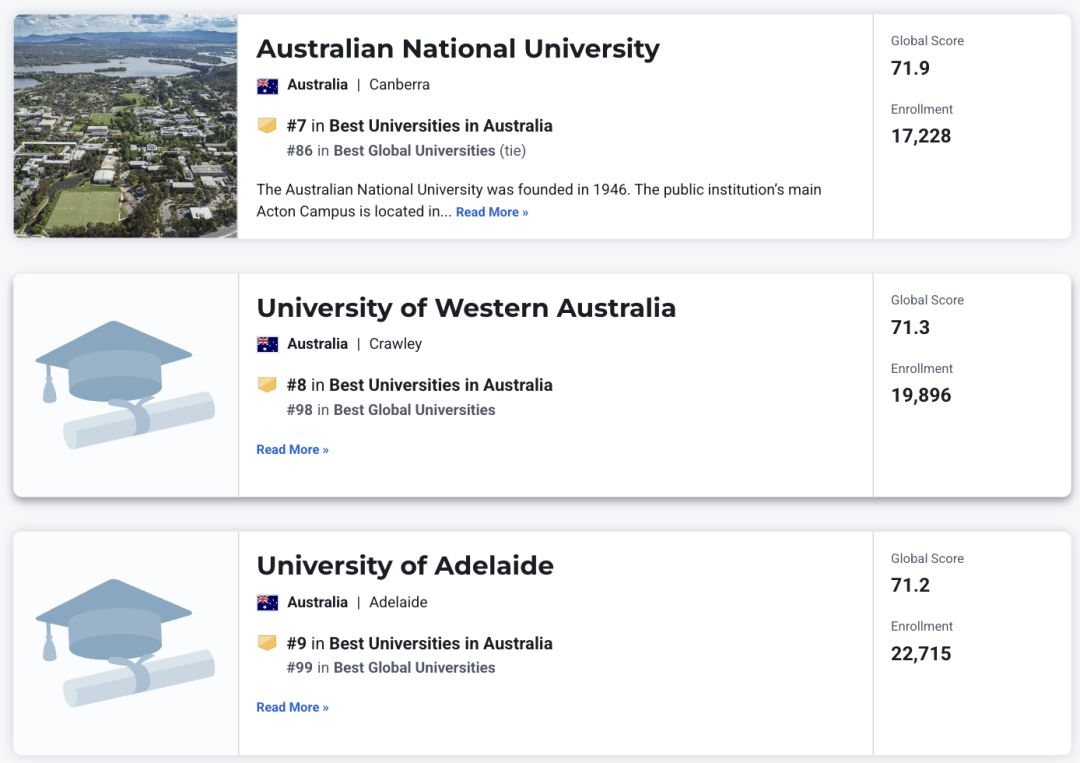Click the Global Score value 71.3
This screenshot has width=1080, height=763.
(910, 327)
